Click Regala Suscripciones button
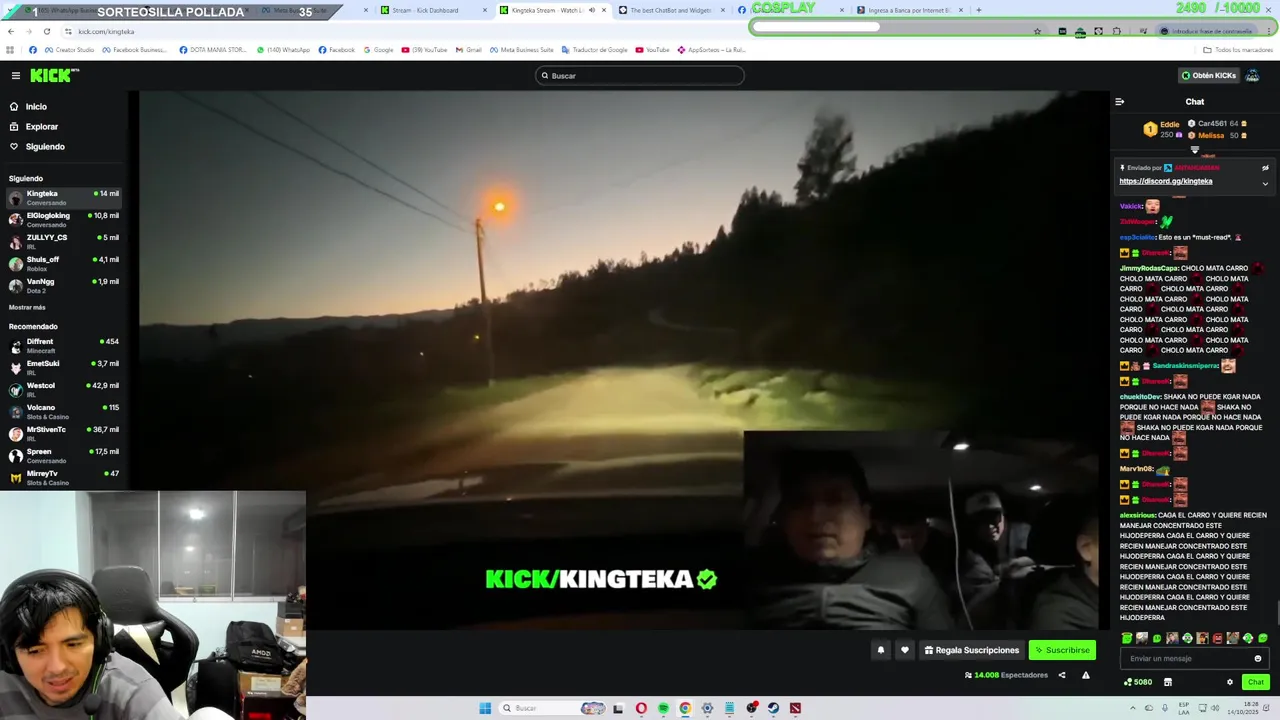This screenshot has height=720, width=1280. click(x=972, y=650)
